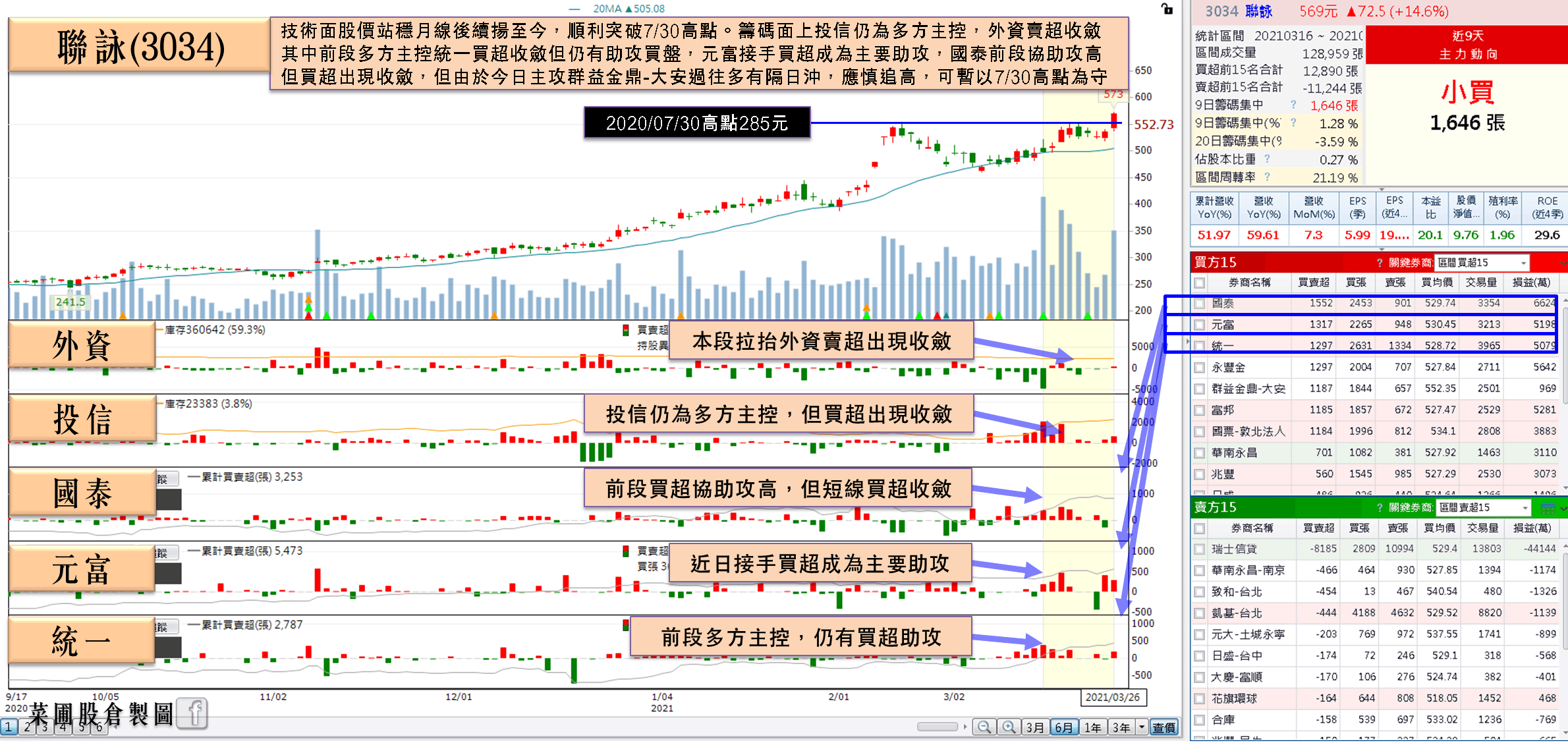
Task: Select the 華南永昌 buyer row name
Action: [1235, 453]
